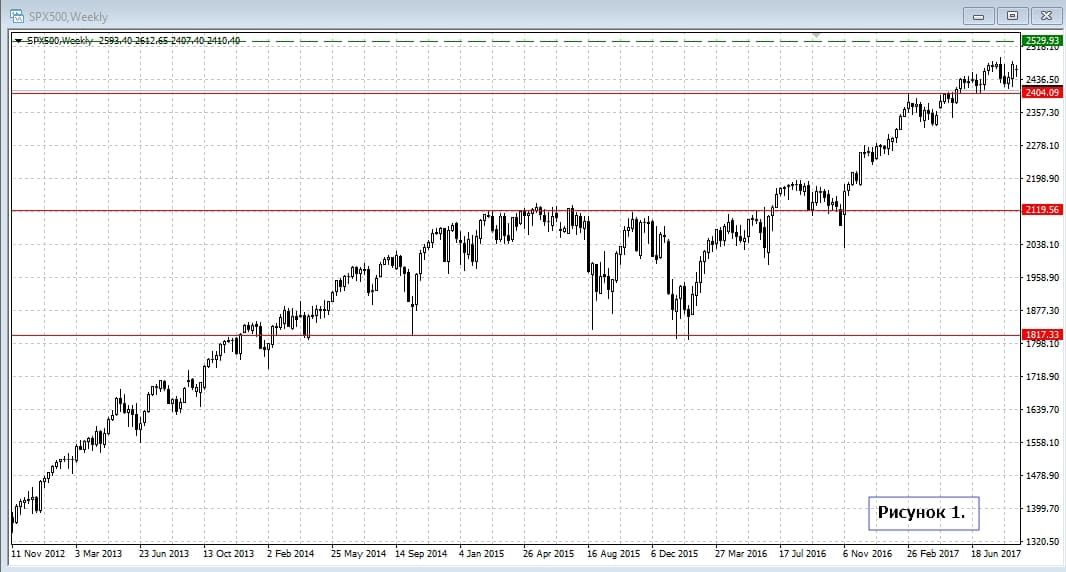The image size is (1066, 572).
Task: Click the small triangle before SPX500,Weekly label
Action: tap(17, 41)
